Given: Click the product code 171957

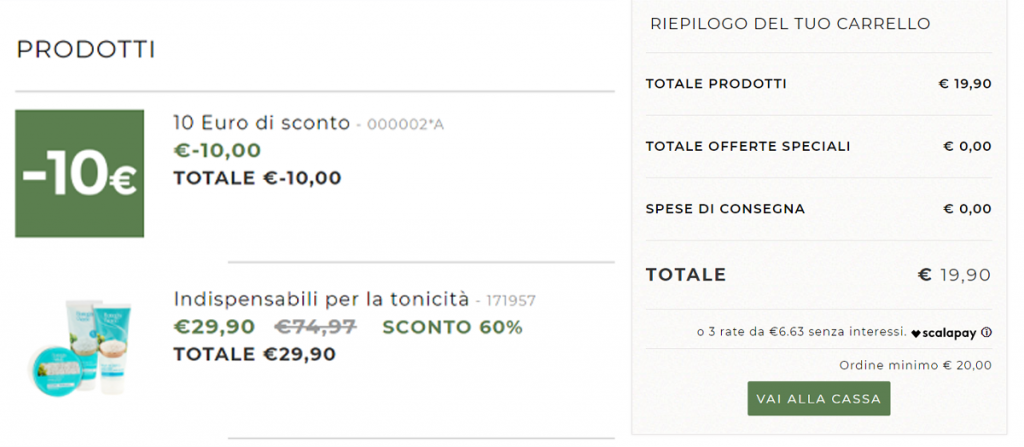Looking at the screenshot, I should coord(511,300).
